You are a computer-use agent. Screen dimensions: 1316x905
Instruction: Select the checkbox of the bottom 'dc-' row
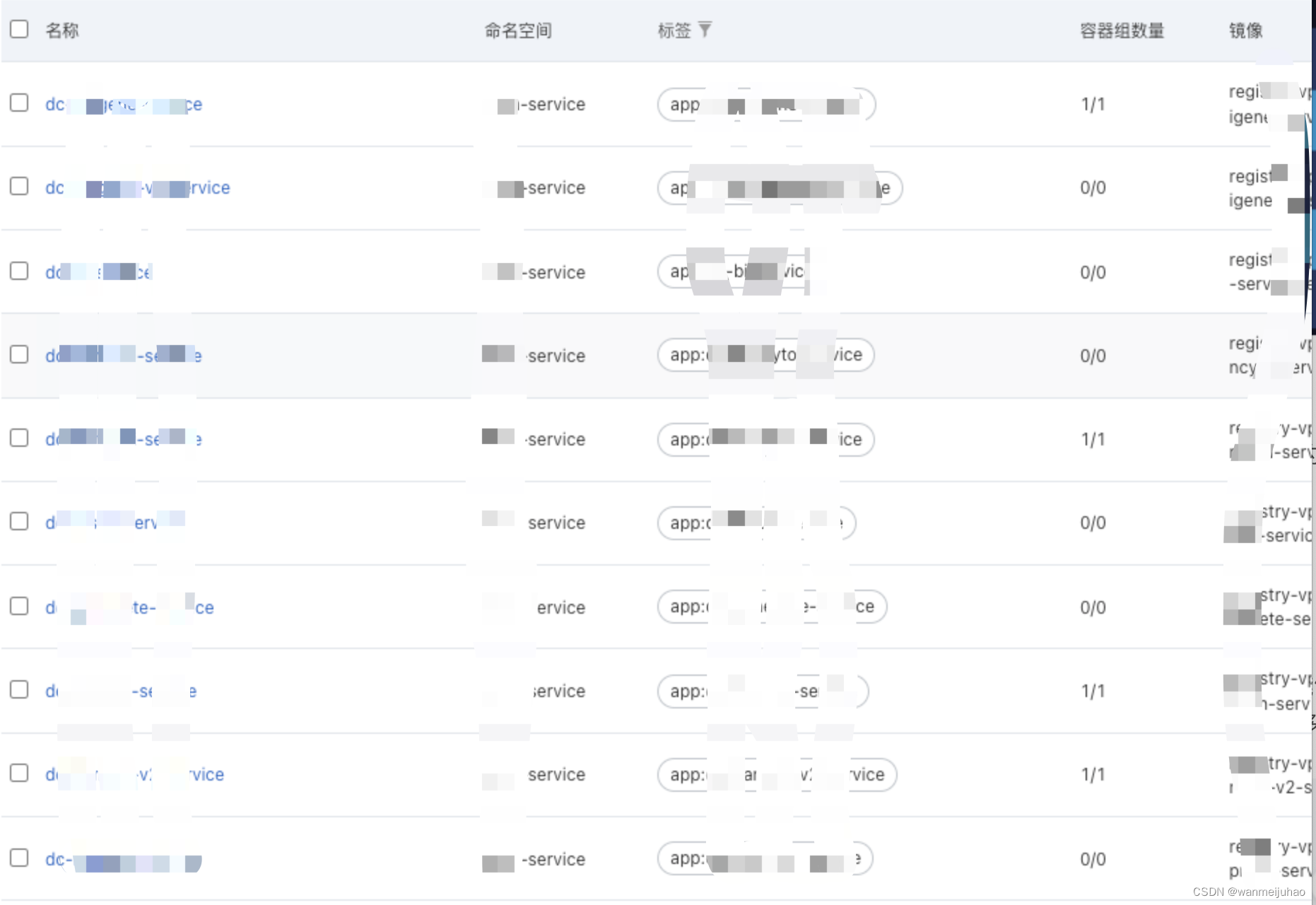[x=19, y=858]
